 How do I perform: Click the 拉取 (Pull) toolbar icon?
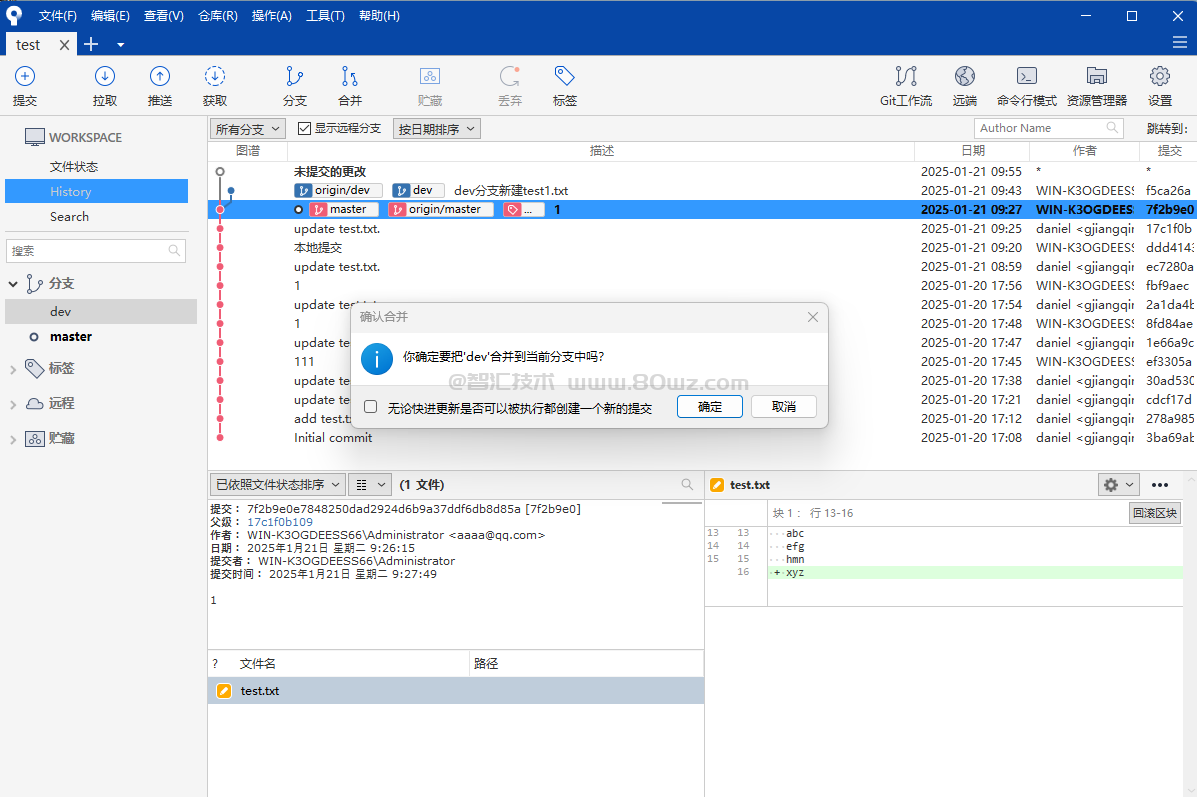click(105, 77)
